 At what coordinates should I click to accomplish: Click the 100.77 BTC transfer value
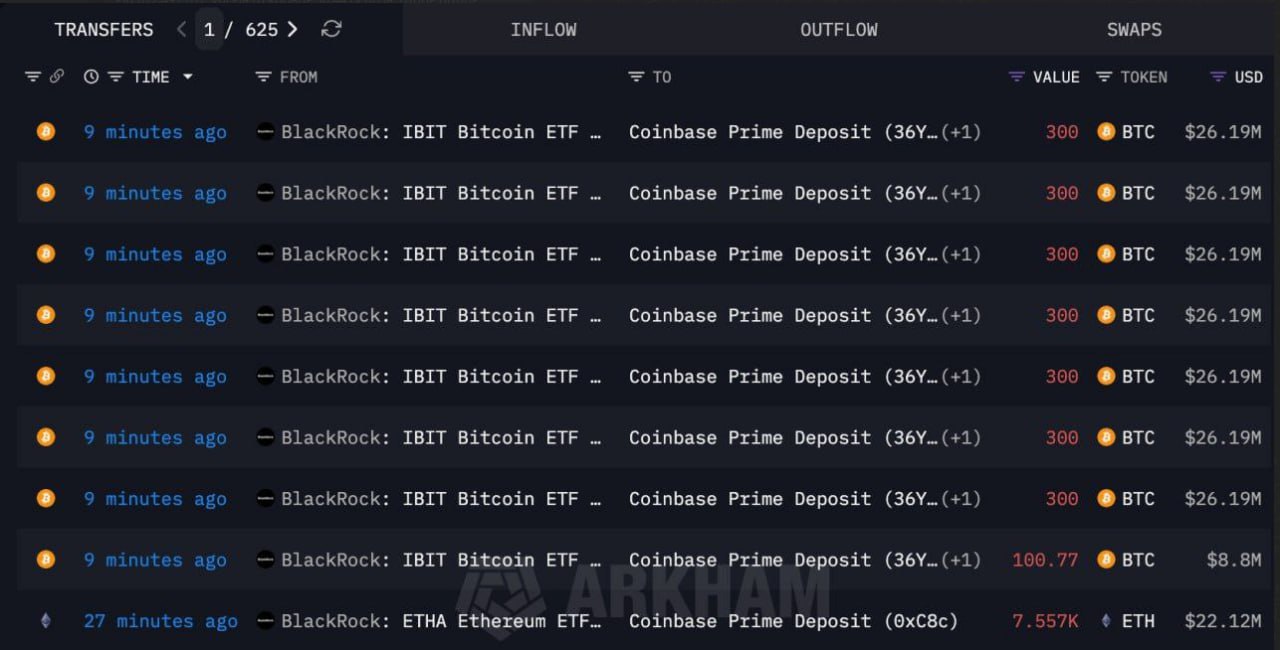pos(1045,560)
